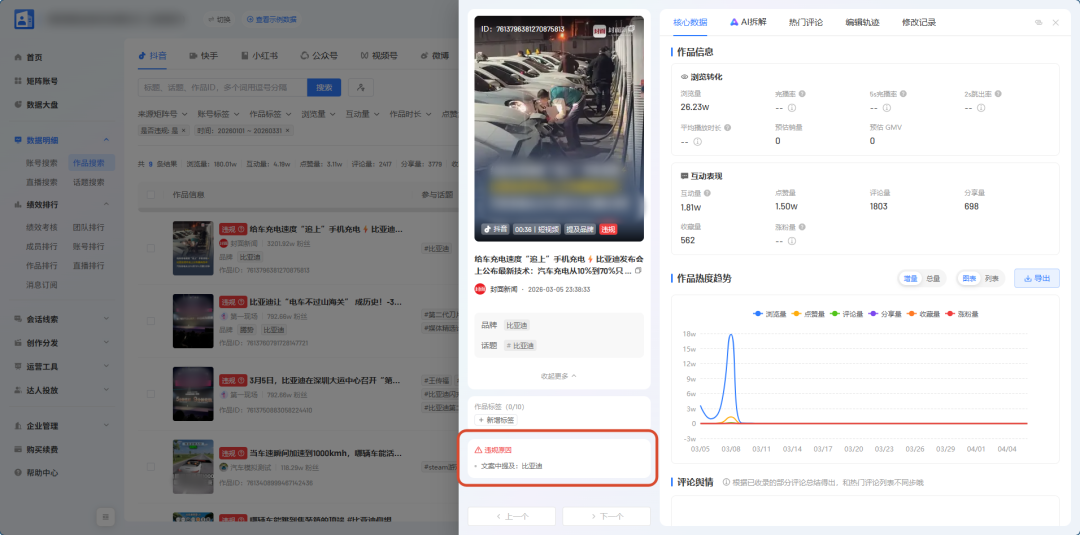Select 总量 in the trend toggle
Screen dimensions: 1080x535
click(933, 278)
